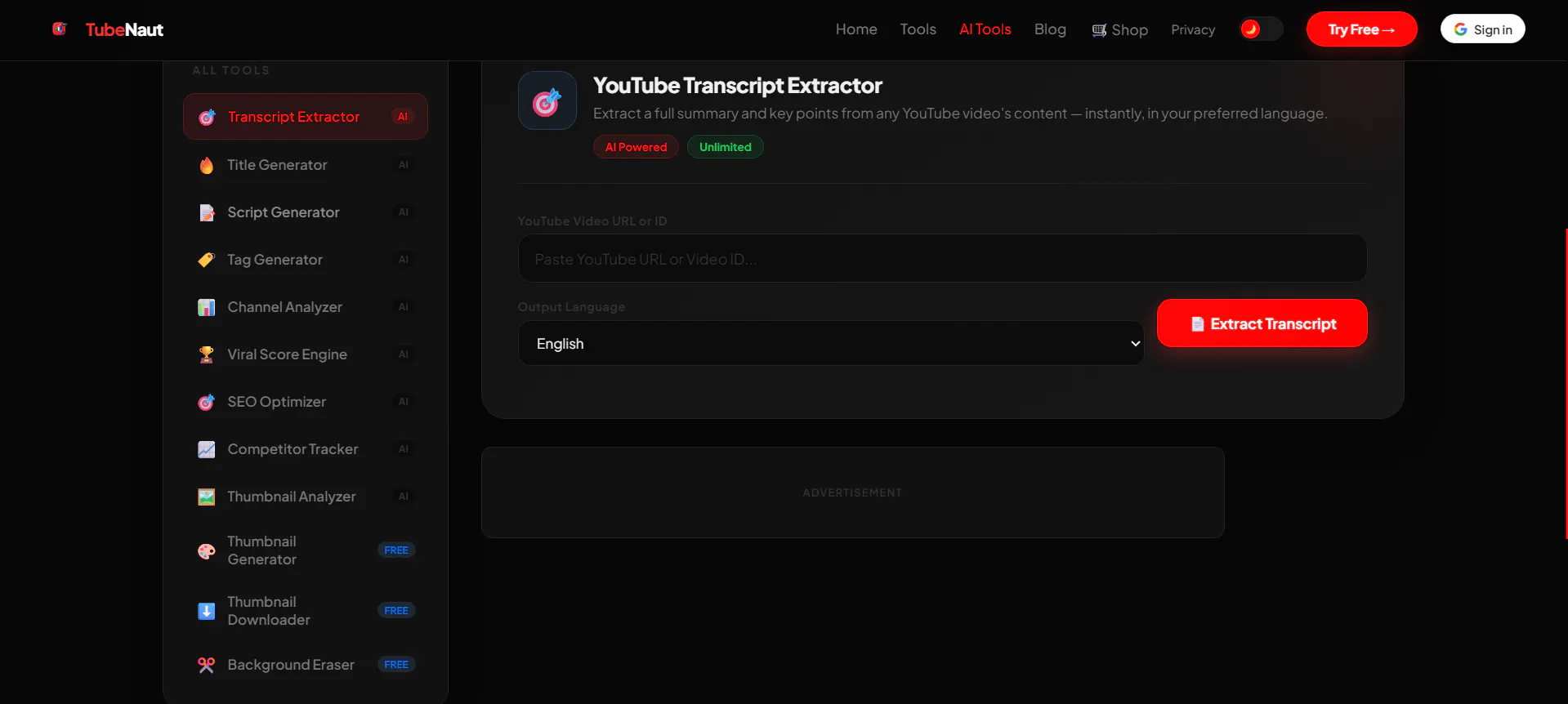Open Channel Analyzer from the sidebar
The image size is (1568, 704).
pos(306,307)
